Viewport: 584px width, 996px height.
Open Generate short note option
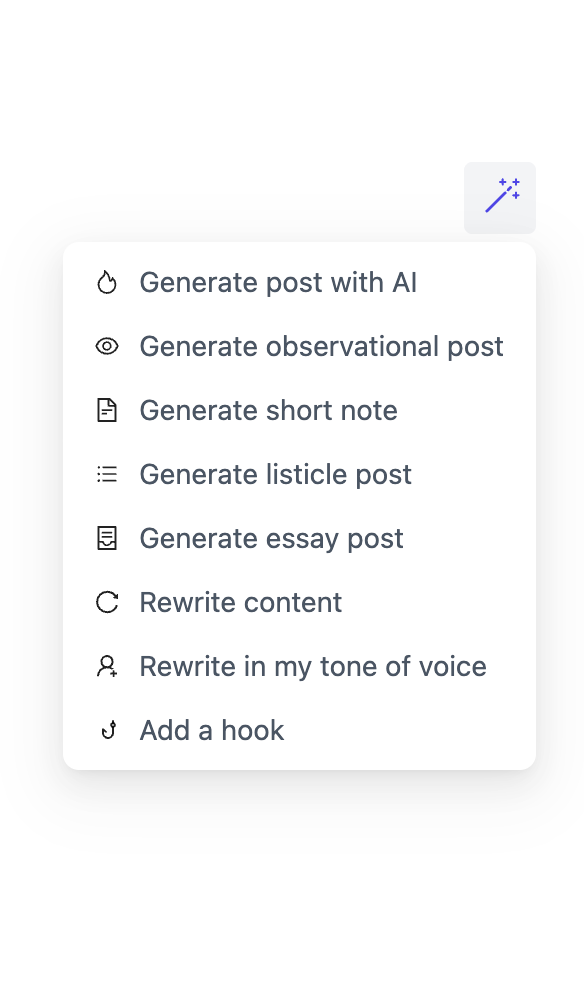pyautogui.click(x=268, y=410)
